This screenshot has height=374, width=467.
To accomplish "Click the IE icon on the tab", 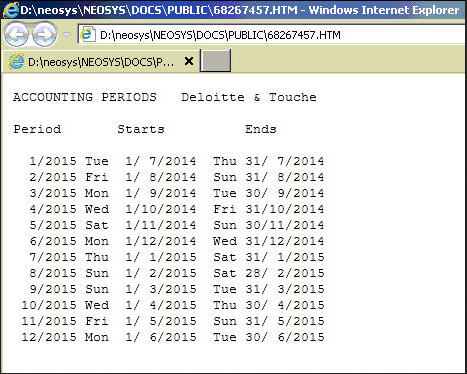I will (x=16, y=61).
